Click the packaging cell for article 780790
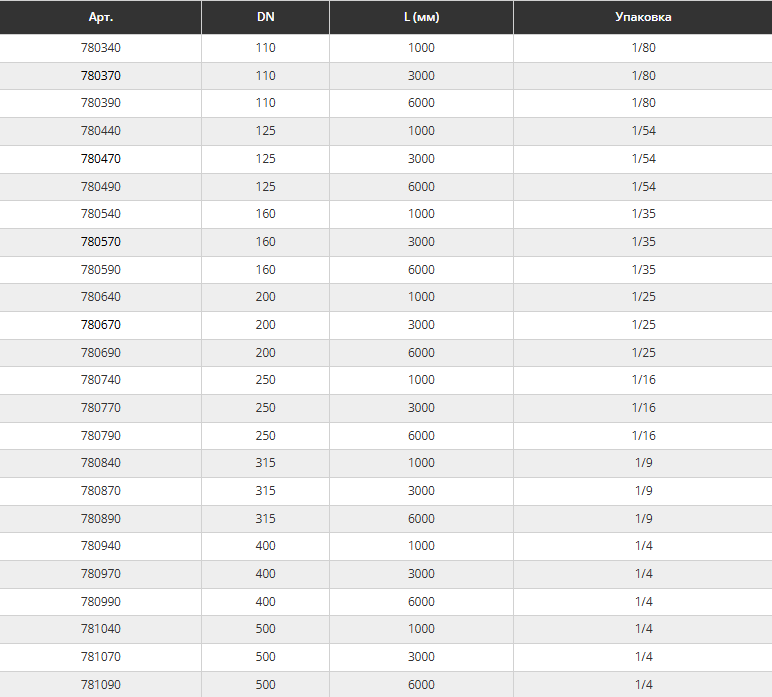This screenshot has width=772, height=697. pos(643,435)
